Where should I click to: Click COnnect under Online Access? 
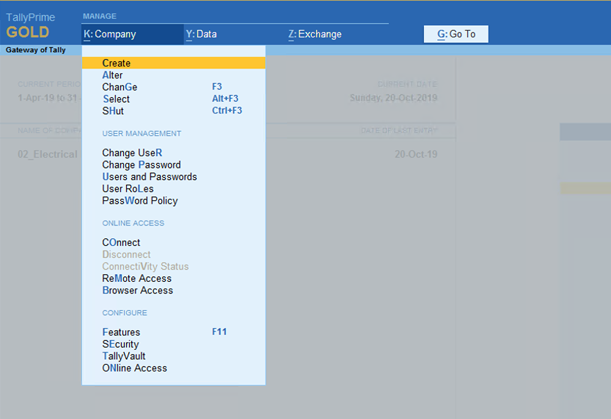121,243
